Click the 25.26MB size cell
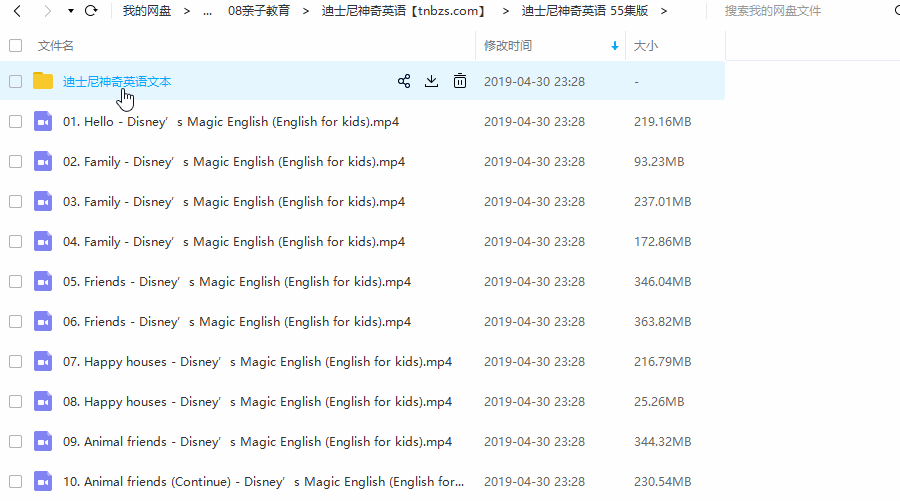Screen dimensions: 900x501 659,402
